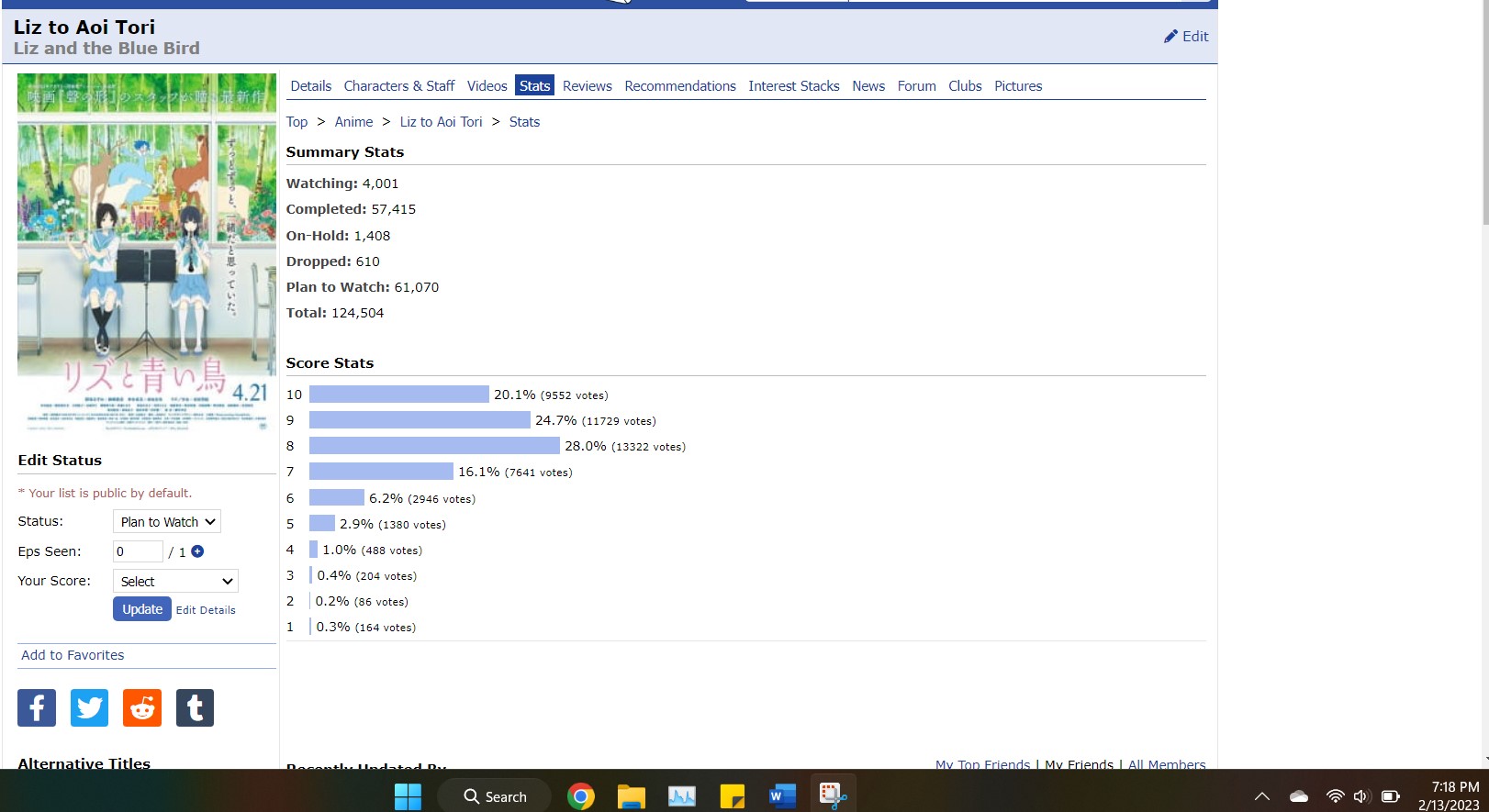Click the Twitter share icon
The image size is (1489, 812).
click(89, 707)
